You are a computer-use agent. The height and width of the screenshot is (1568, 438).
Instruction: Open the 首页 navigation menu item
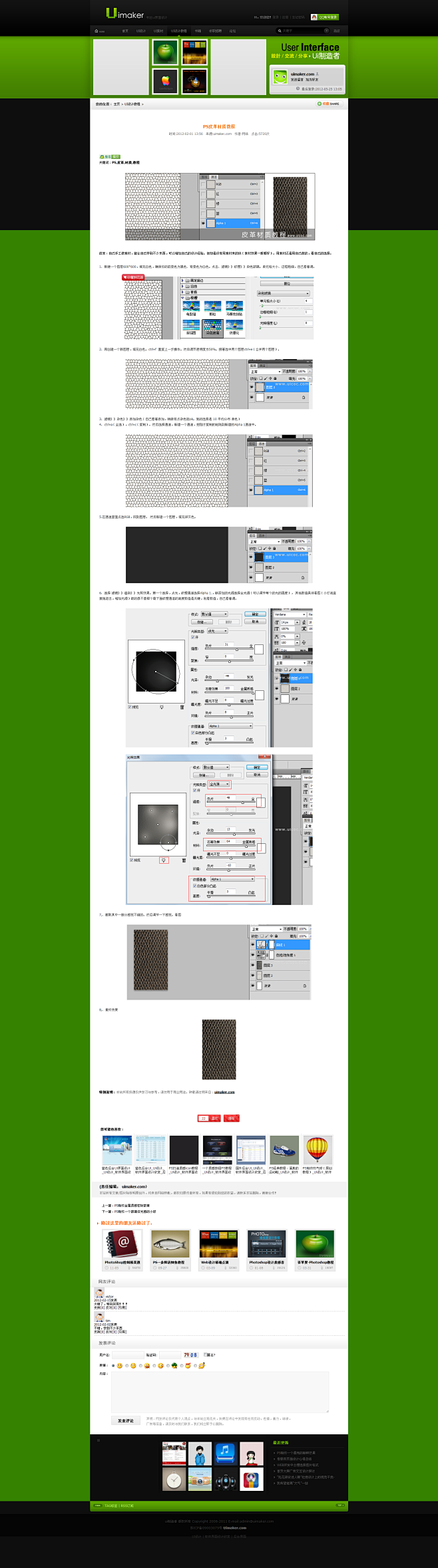pos(124,31)
